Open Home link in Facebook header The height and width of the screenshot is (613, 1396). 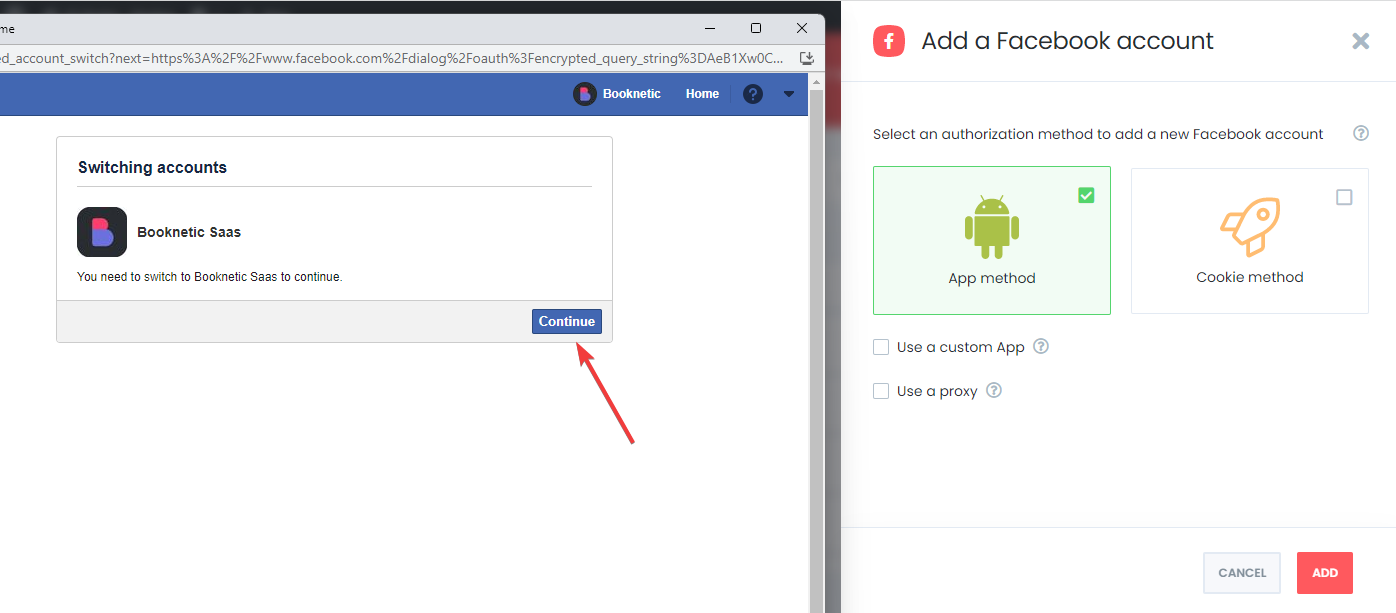point(702,94)
